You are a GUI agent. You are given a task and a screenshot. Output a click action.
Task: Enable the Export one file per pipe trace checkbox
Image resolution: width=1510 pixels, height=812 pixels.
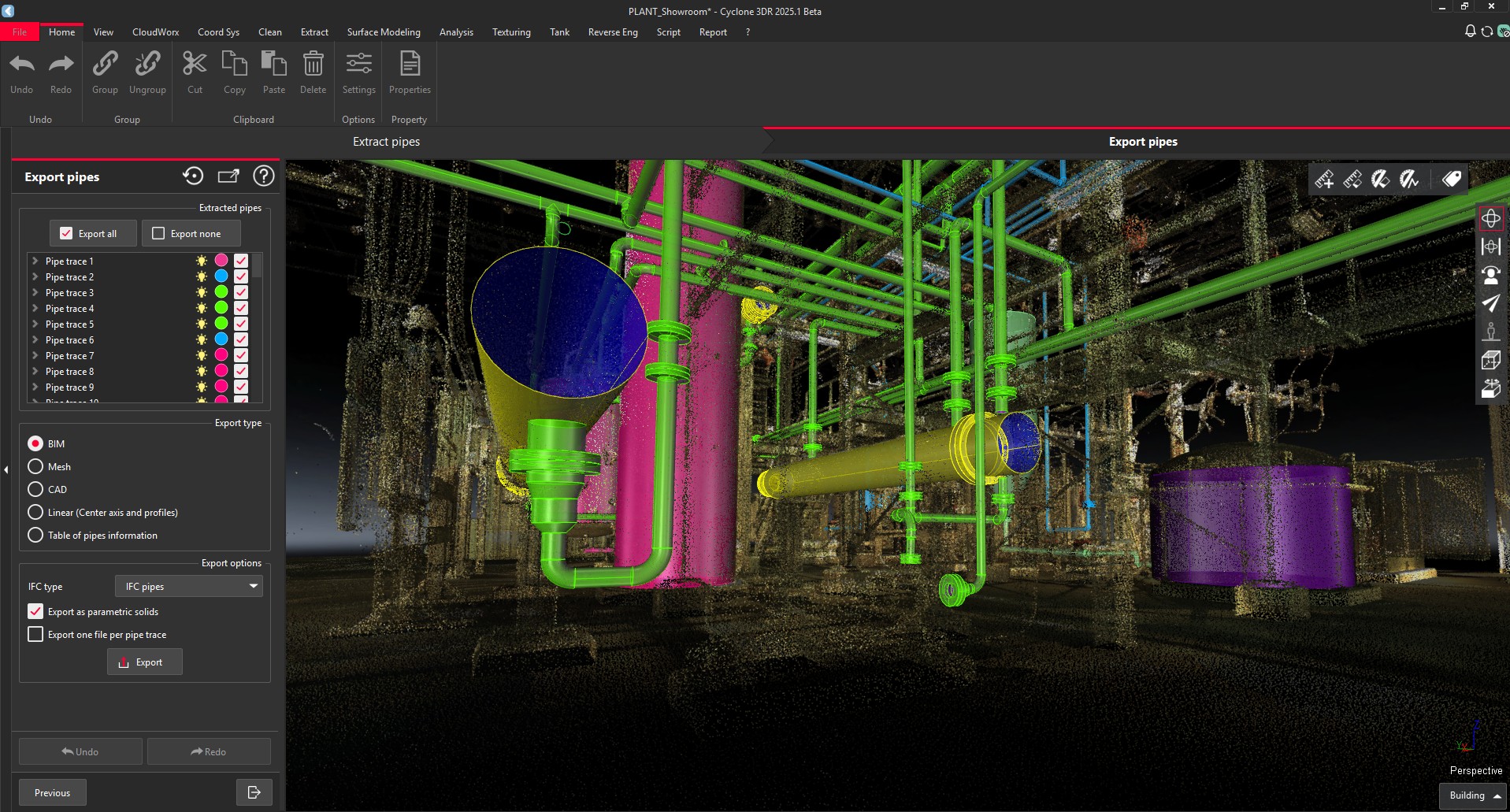point(35,634)
